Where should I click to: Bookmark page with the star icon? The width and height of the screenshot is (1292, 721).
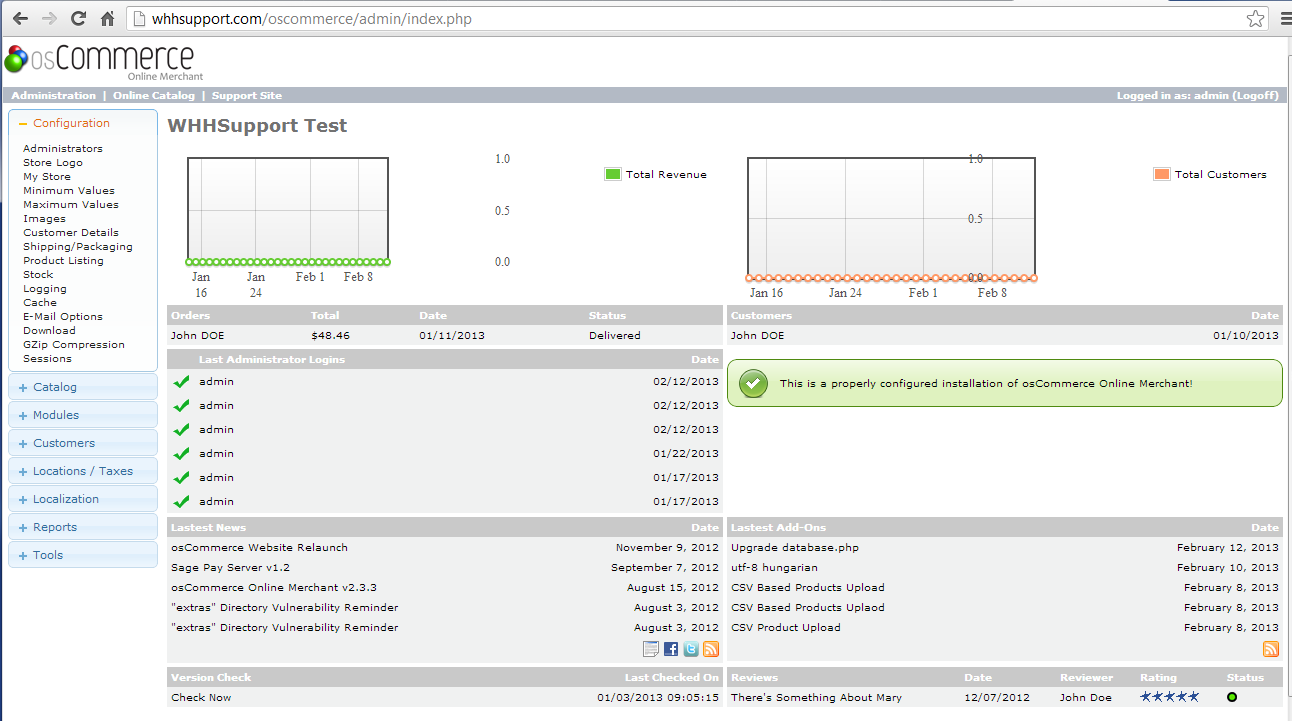coord(1255,19)
